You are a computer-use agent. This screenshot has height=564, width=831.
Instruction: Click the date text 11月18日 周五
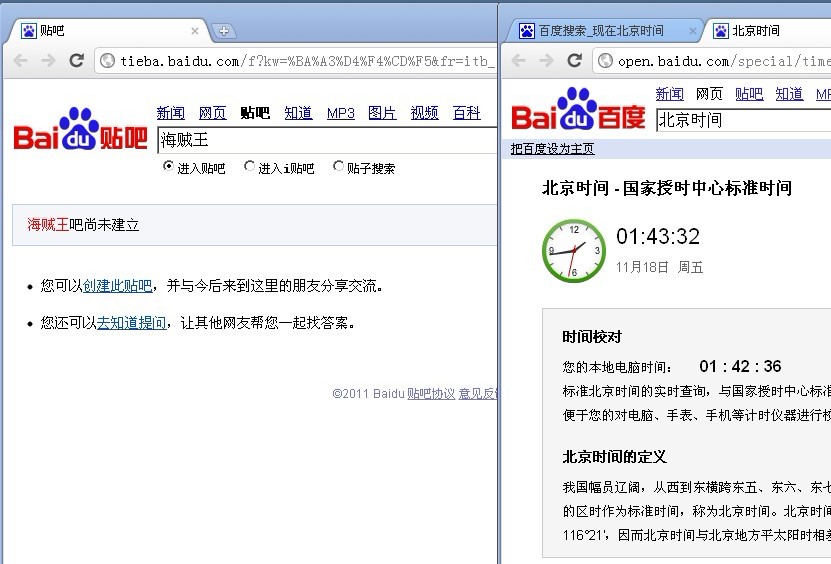[x=659, y=267]
